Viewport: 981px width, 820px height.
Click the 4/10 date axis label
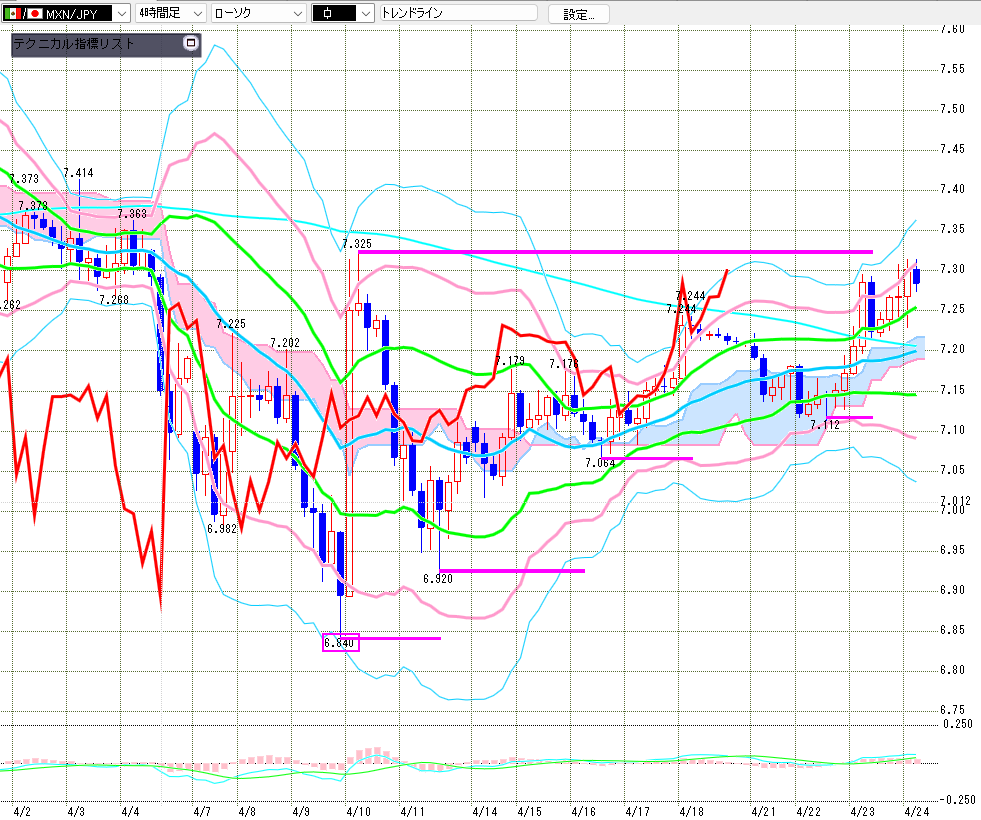pos(358,812)
